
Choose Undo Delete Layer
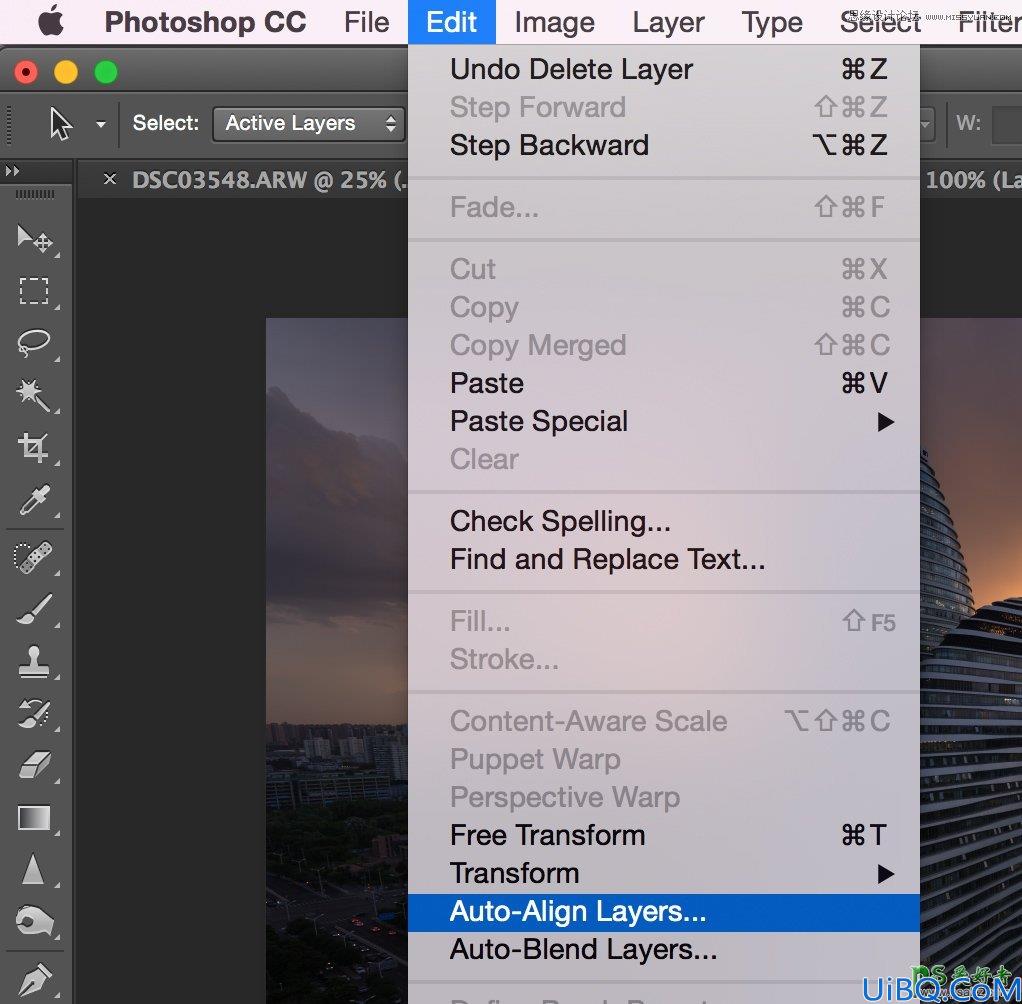coord(664,69)
